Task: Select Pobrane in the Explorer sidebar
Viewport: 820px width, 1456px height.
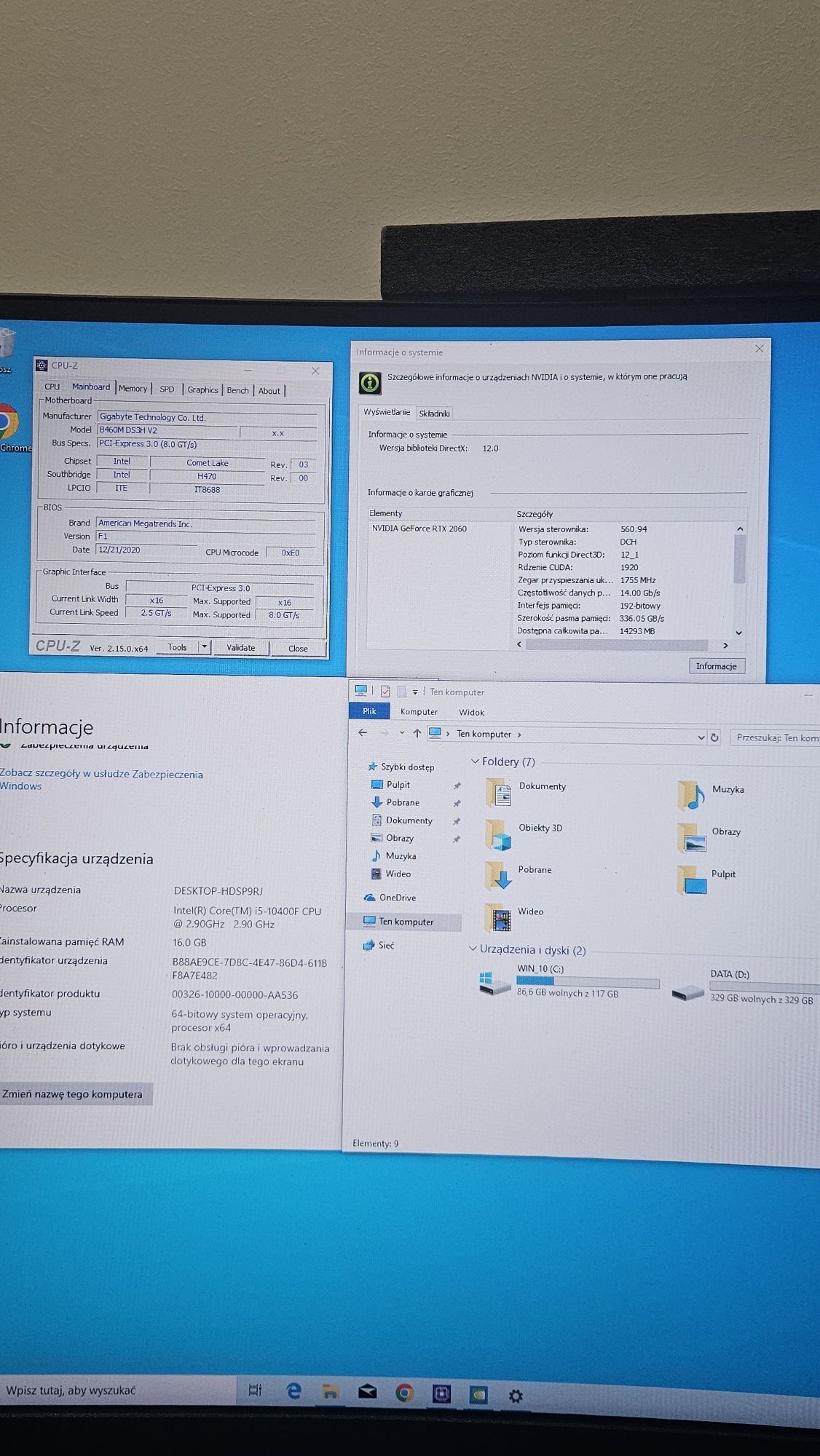Action: (x=395, y=802)
